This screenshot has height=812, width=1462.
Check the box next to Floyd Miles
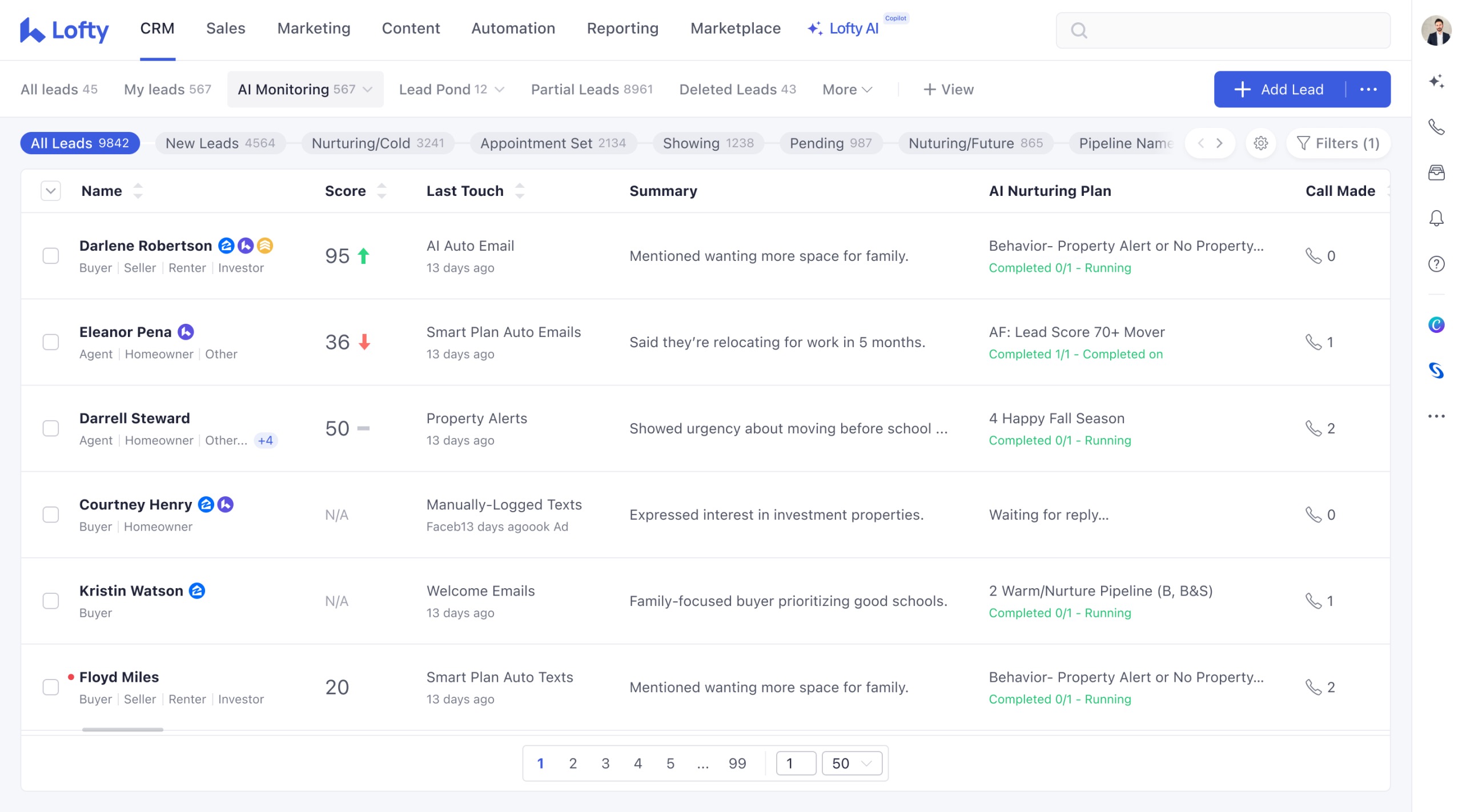(x=51, y=687)
